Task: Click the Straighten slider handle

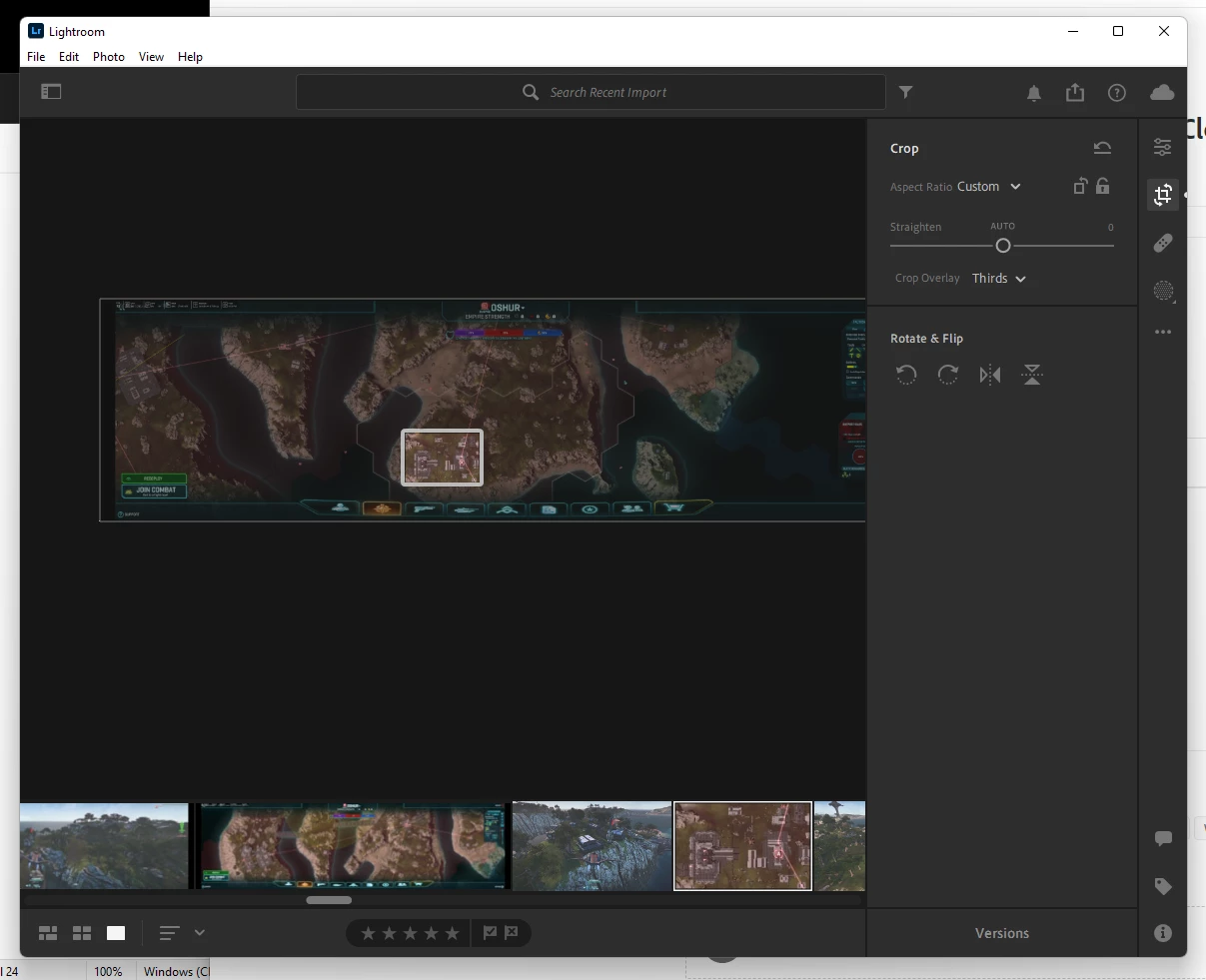Action: click(1003, 246)
